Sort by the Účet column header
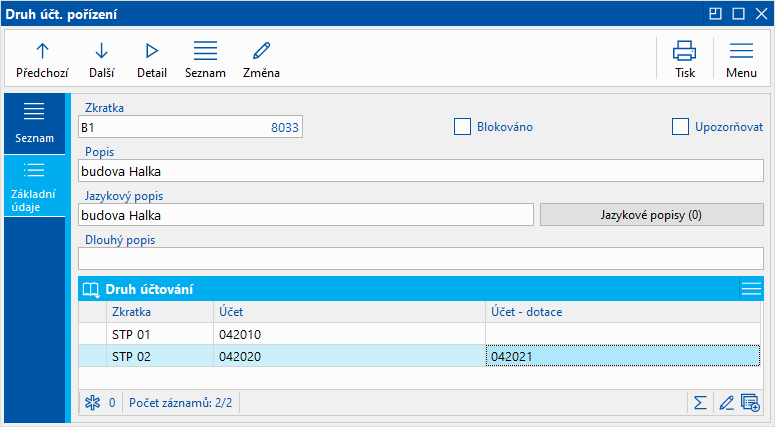The image size is (775, 427). click(x=349, y=312)
